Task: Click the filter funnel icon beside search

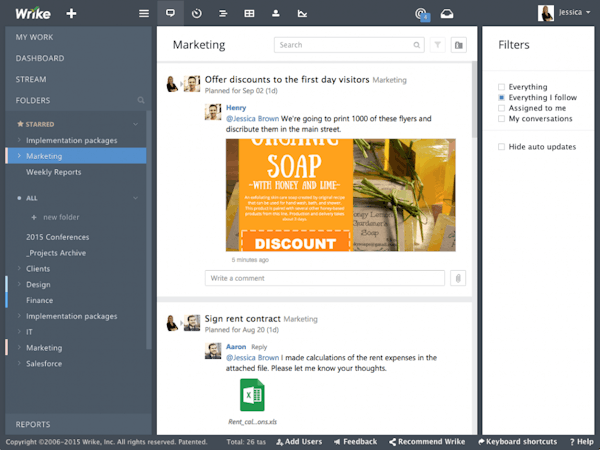Action: coord(438,45)
